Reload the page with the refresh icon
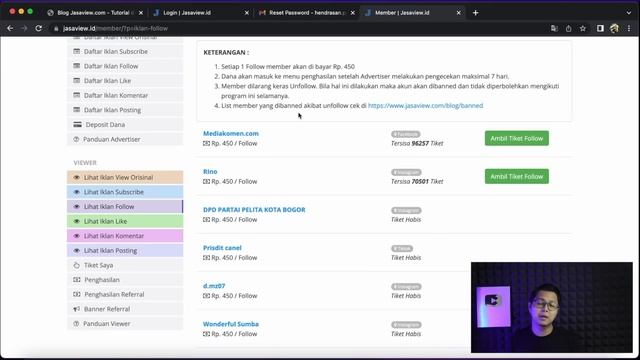The width and height of the screenshot is (640, 360). click(x=38, y=29)
